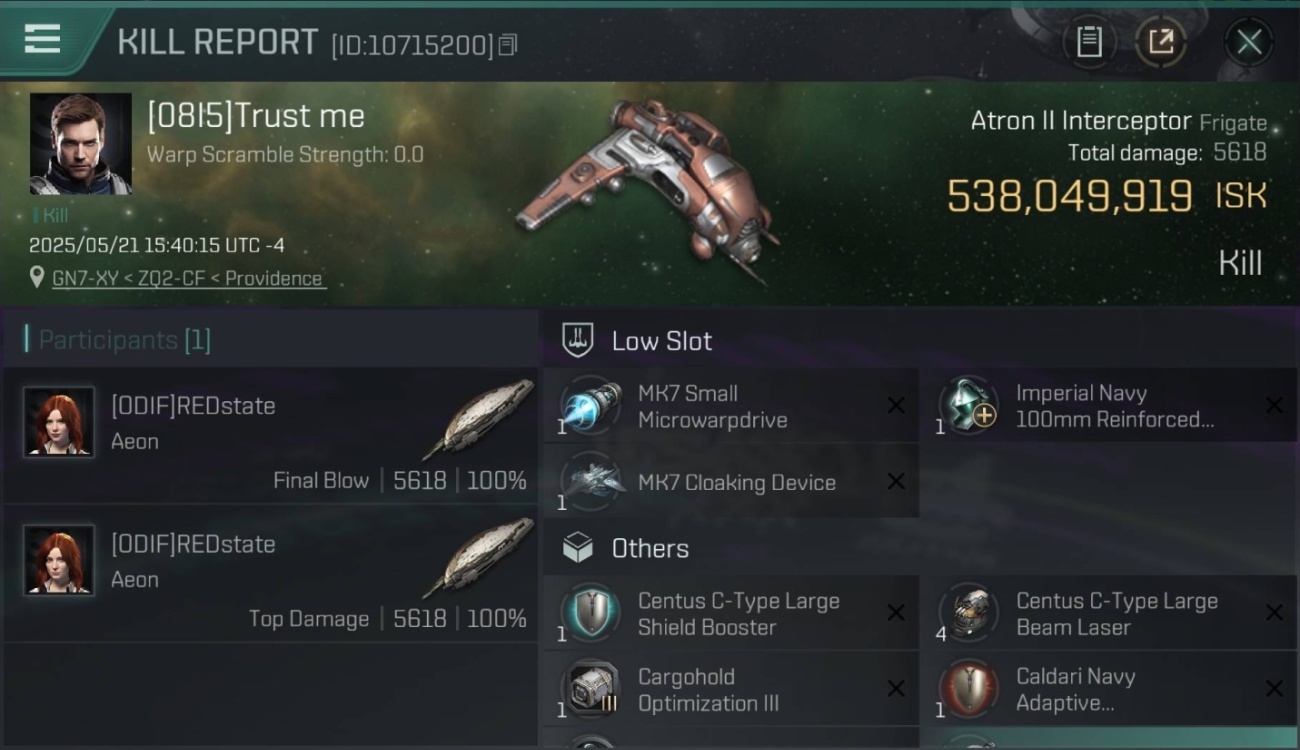The width and height of the screenshot is (1300, 750).
Task: Click the Centus C-Type Large Beam Laser icon
Action: (x=968, y=613)
